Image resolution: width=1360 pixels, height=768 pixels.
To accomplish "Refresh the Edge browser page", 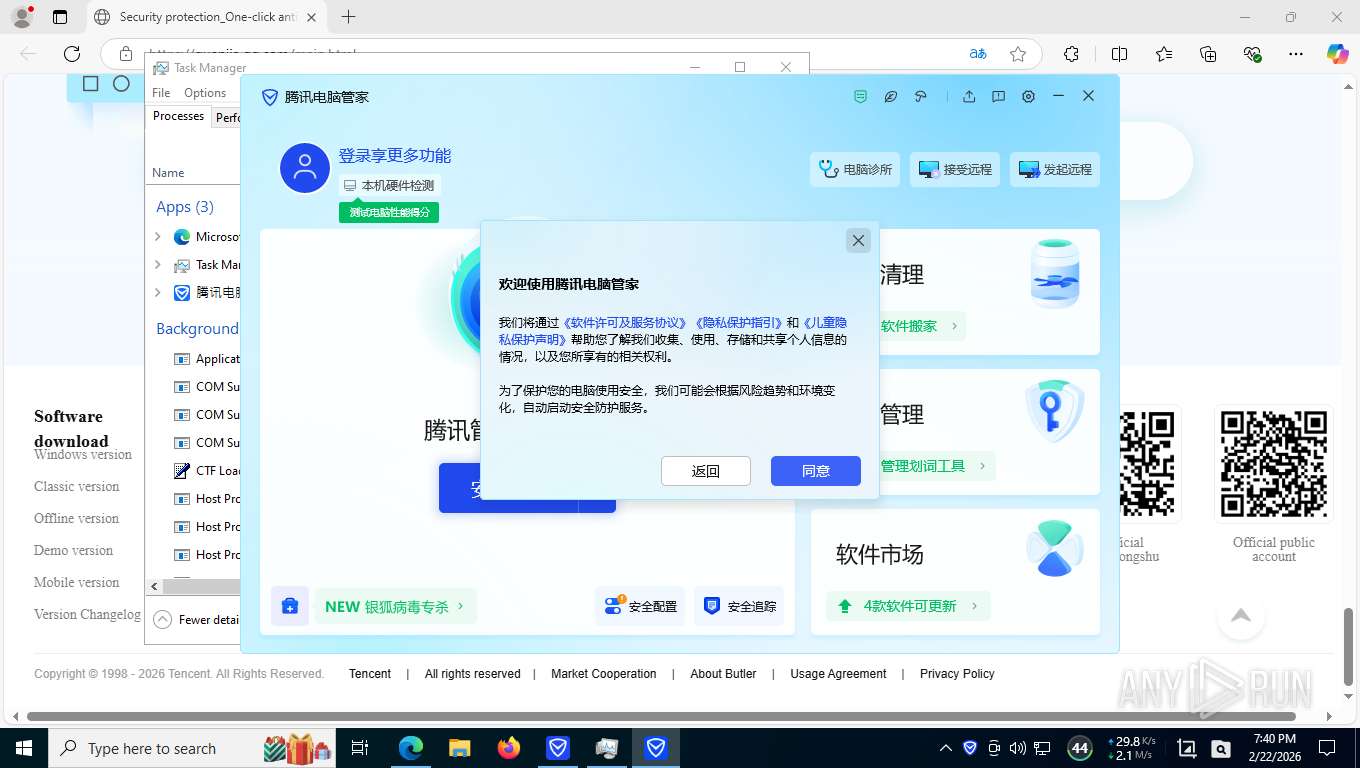I will click(72, 54).
